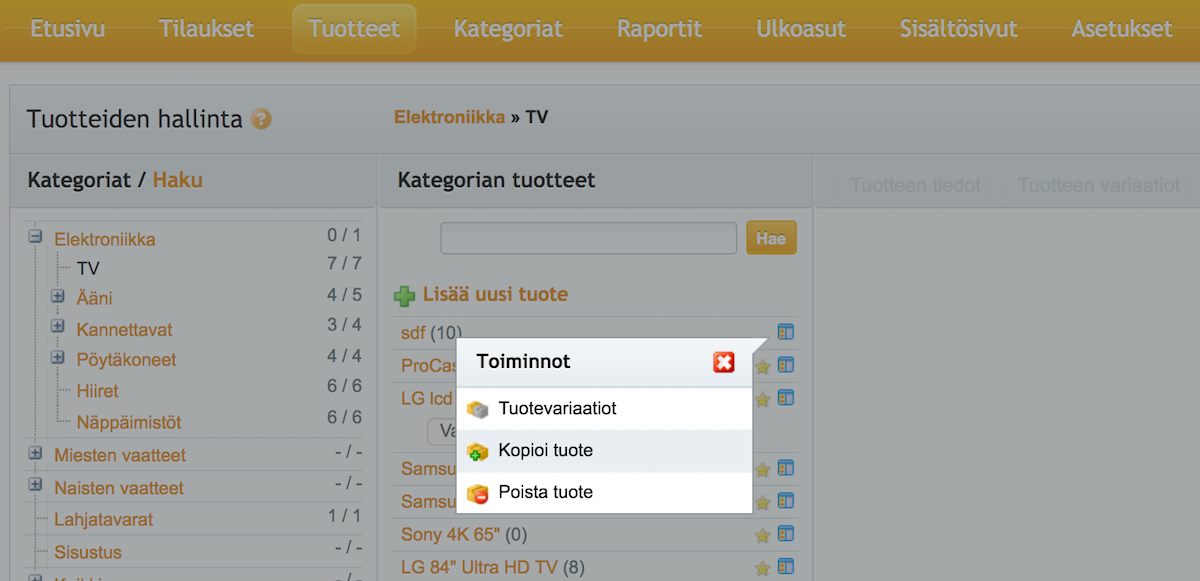The image size is (1200, 581).
Task: Go to the Raportit menu tab
Action: coord(659,29)
